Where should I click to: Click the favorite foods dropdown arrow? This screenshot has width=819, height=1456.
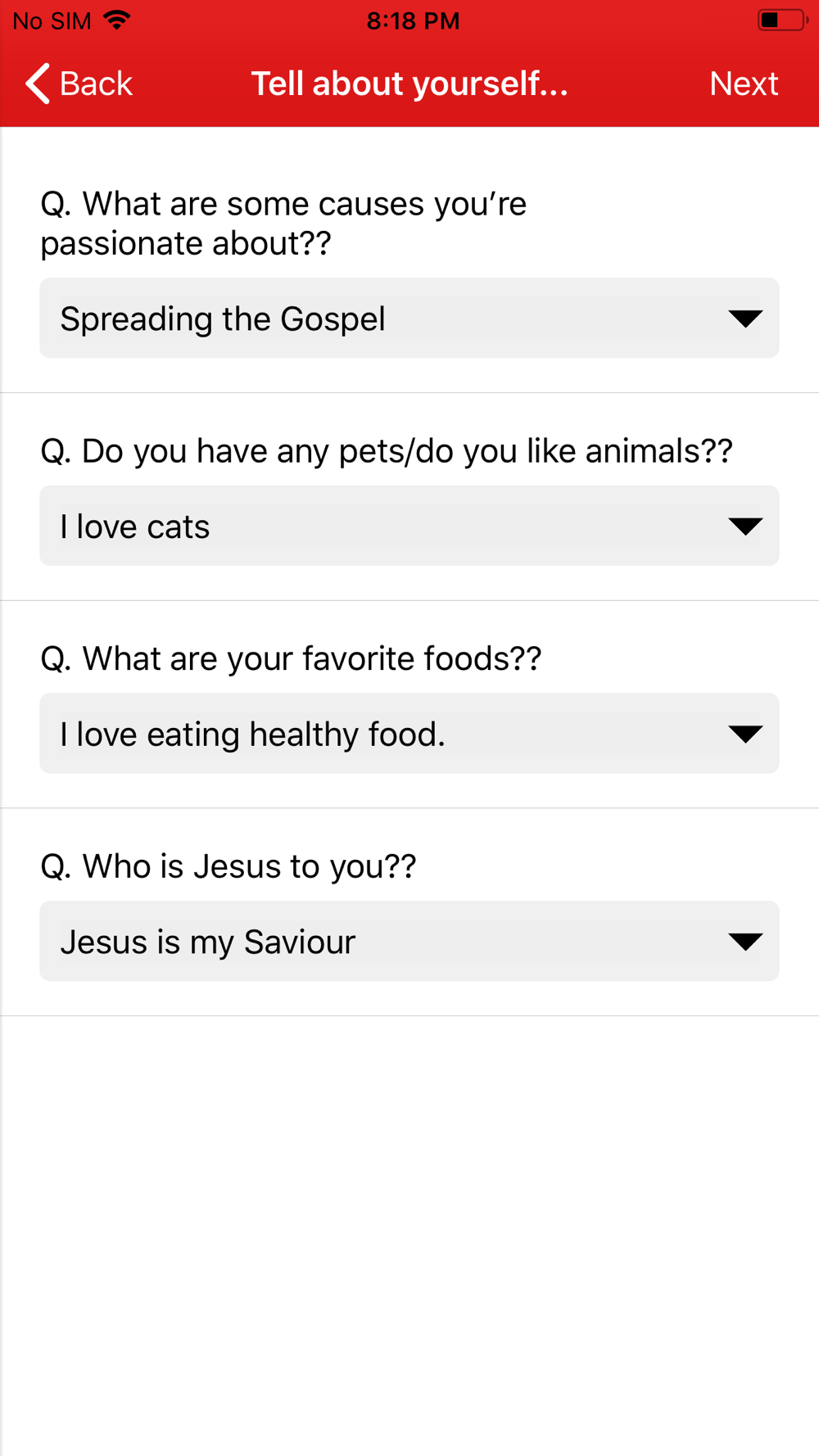click(x=744, y=734)
